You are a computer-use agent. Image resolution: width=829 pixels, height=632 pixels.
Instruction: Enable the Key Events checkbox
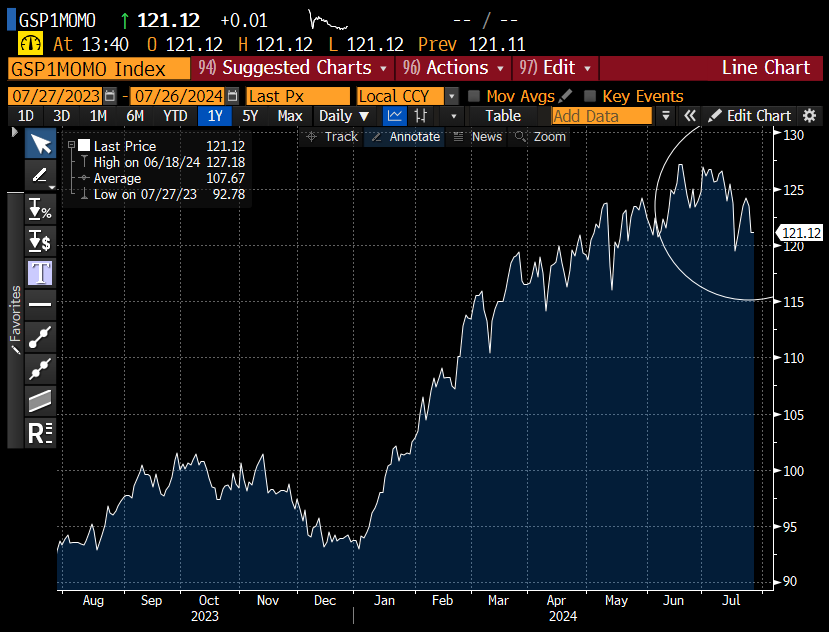(590, 96)
